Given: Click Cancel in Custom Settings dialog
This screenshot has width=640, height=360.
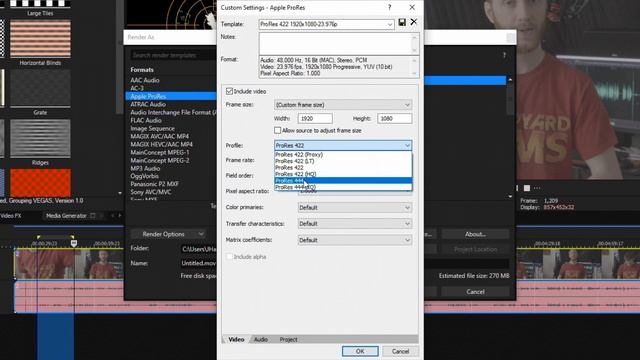Looking at the screenshot, I should click(400, 351).
